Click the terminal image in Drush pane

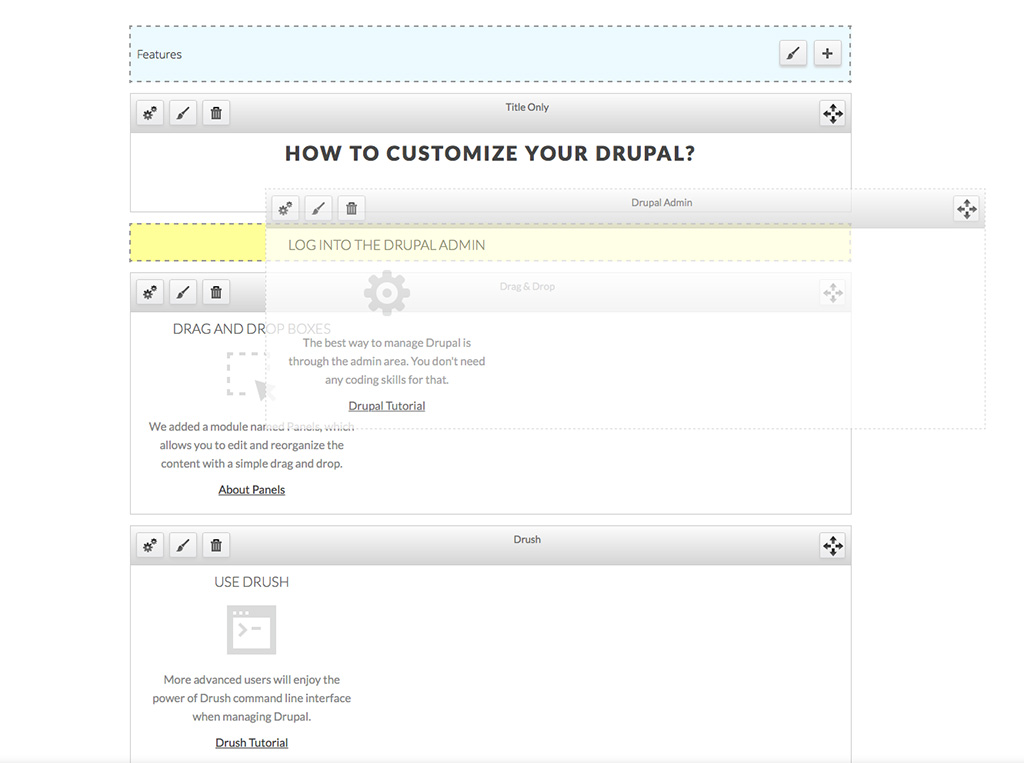pyautogui.click(x=251, y=630)
